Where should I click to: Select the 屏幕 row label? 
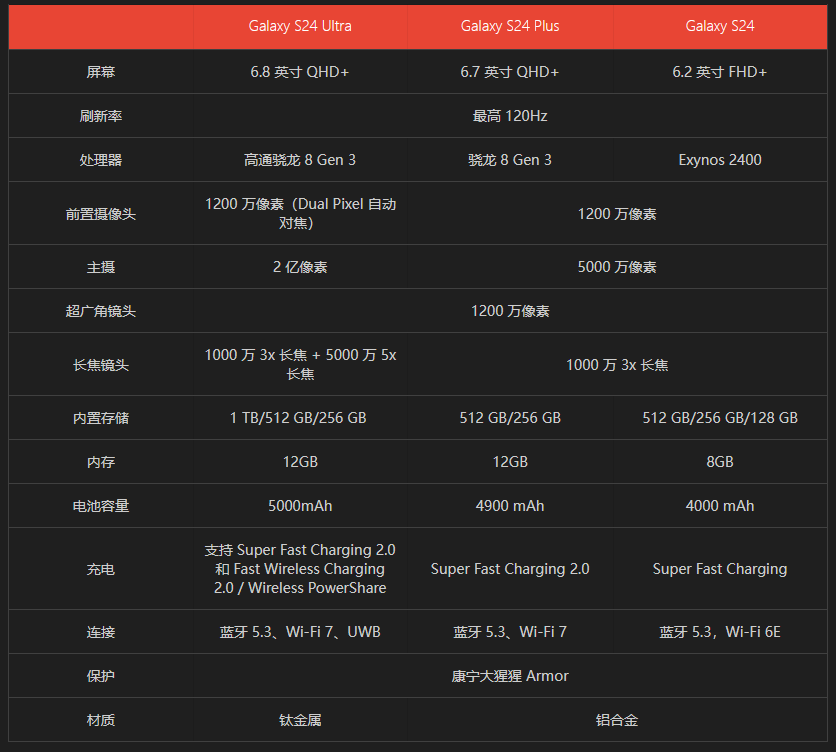coord(101,72)
